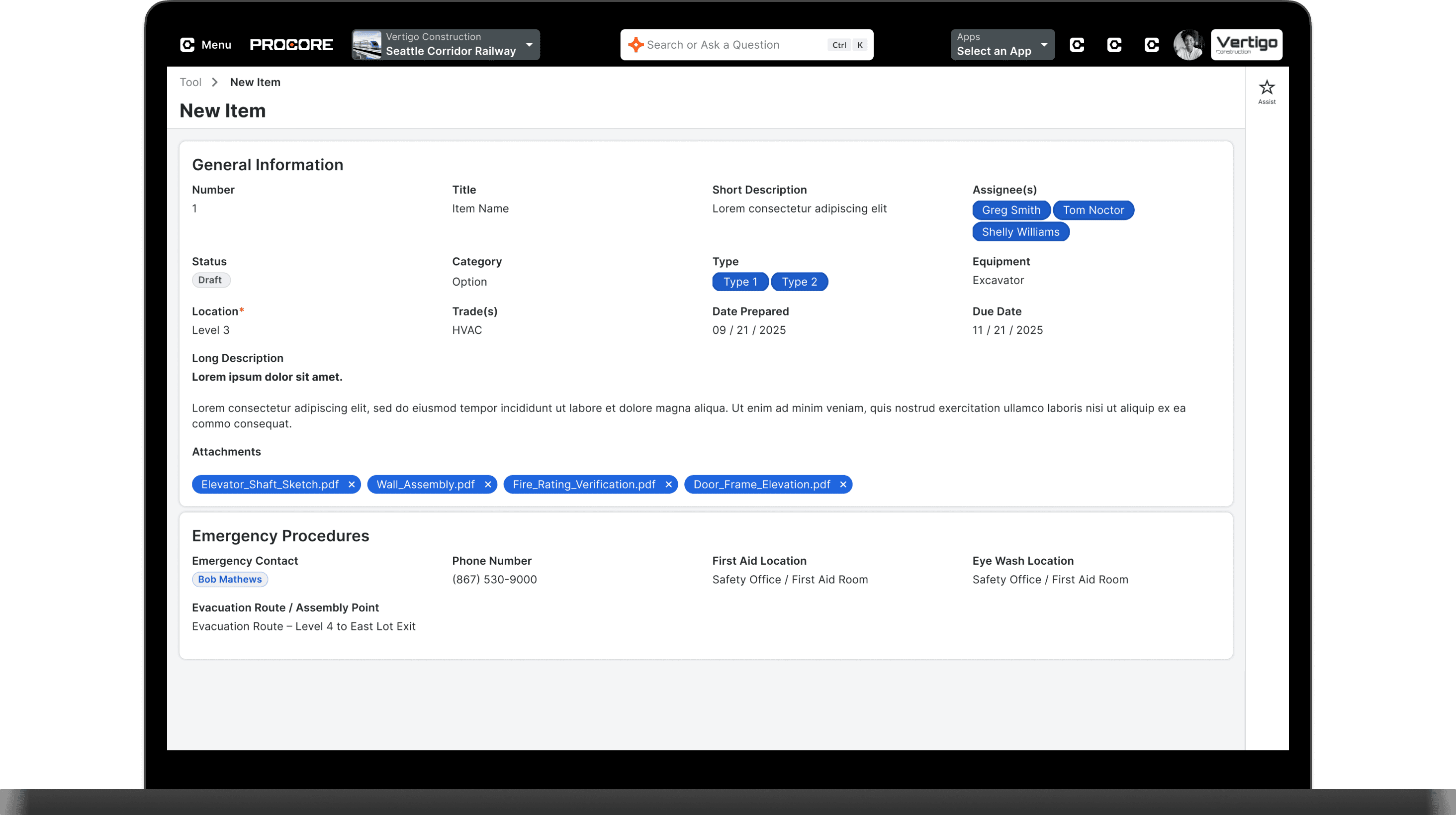
Task: Remove the Fire_Rating_Verification.pdf attachment
Action: pyautogui.click(x=669, y=485)
